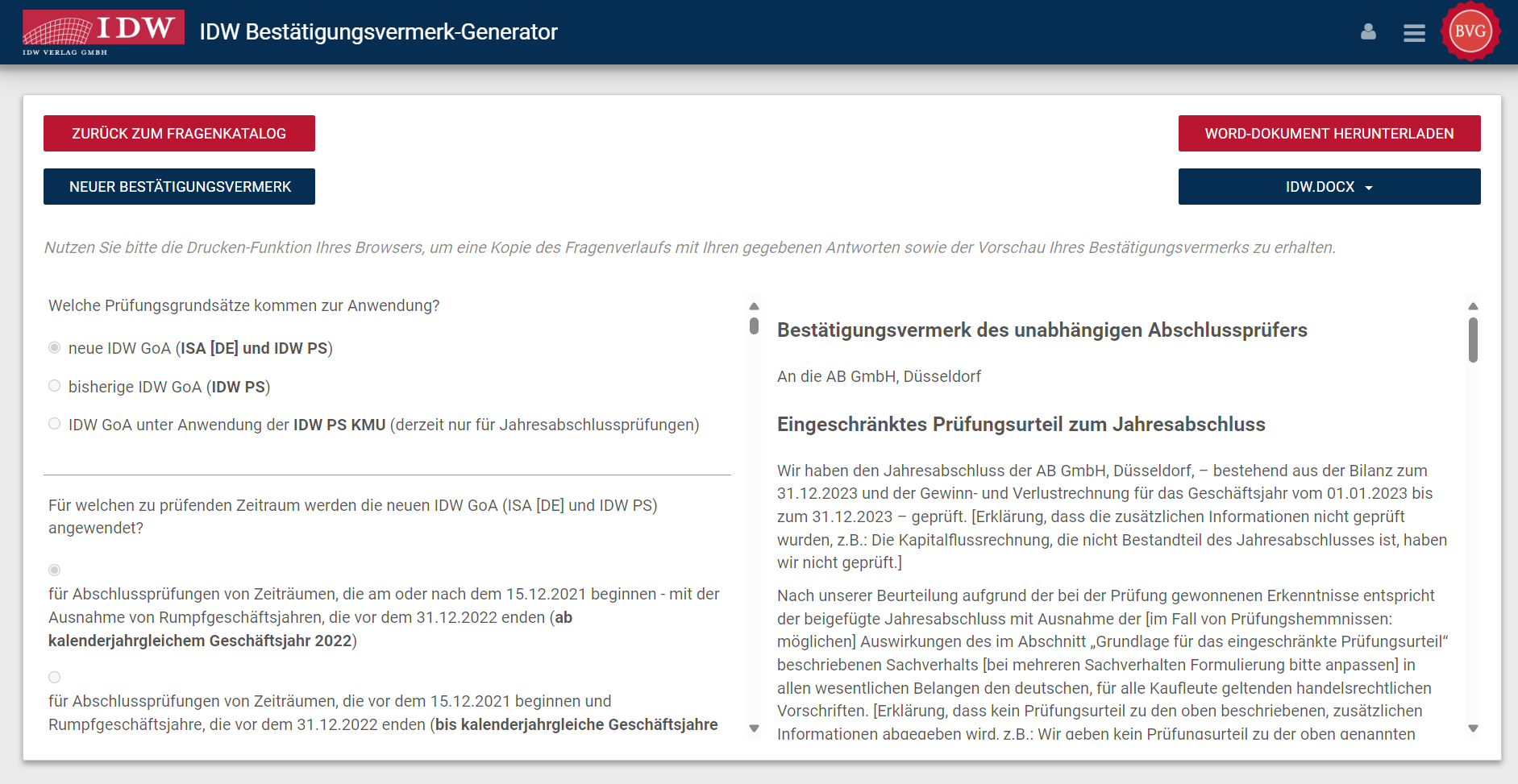1518x784 pixels.
Task: Click heading Eingeschränktes Prüfungsurteil zum Jahresabschluss
Action: [x=1021, y=425]
